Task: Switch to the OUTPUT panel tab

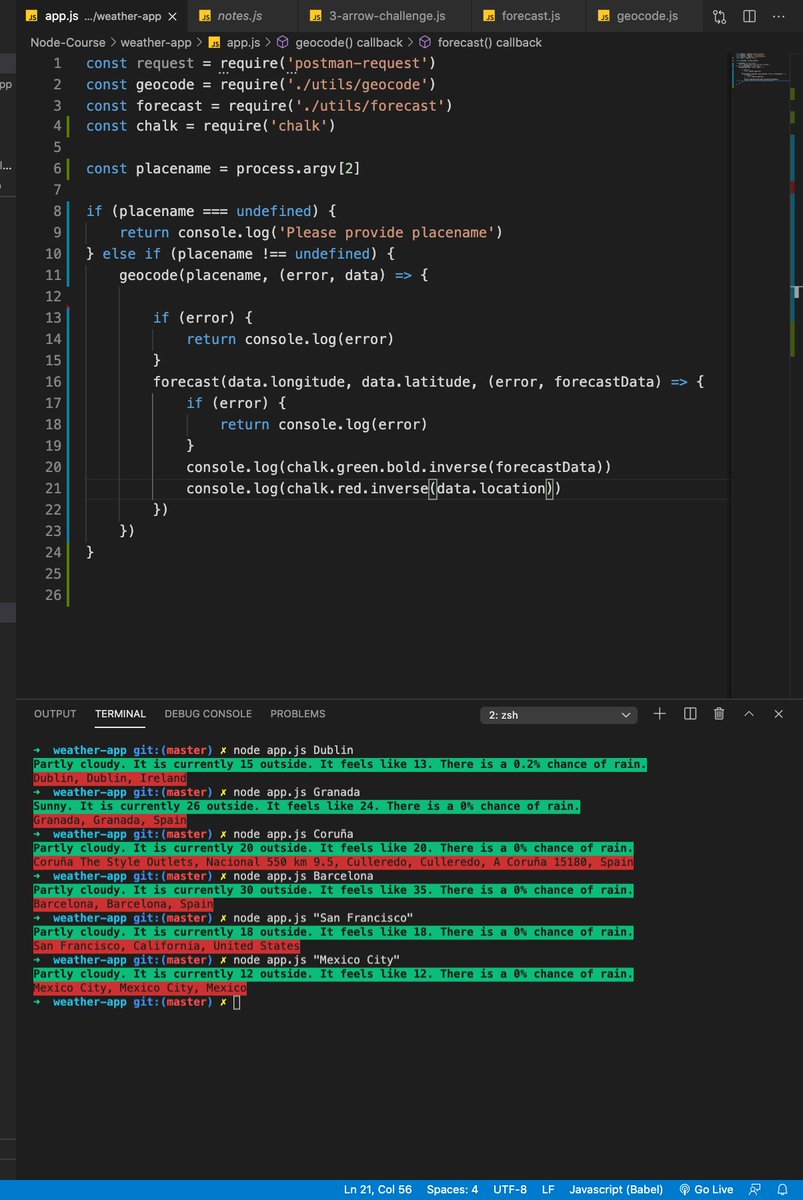Action: point(55,714)
